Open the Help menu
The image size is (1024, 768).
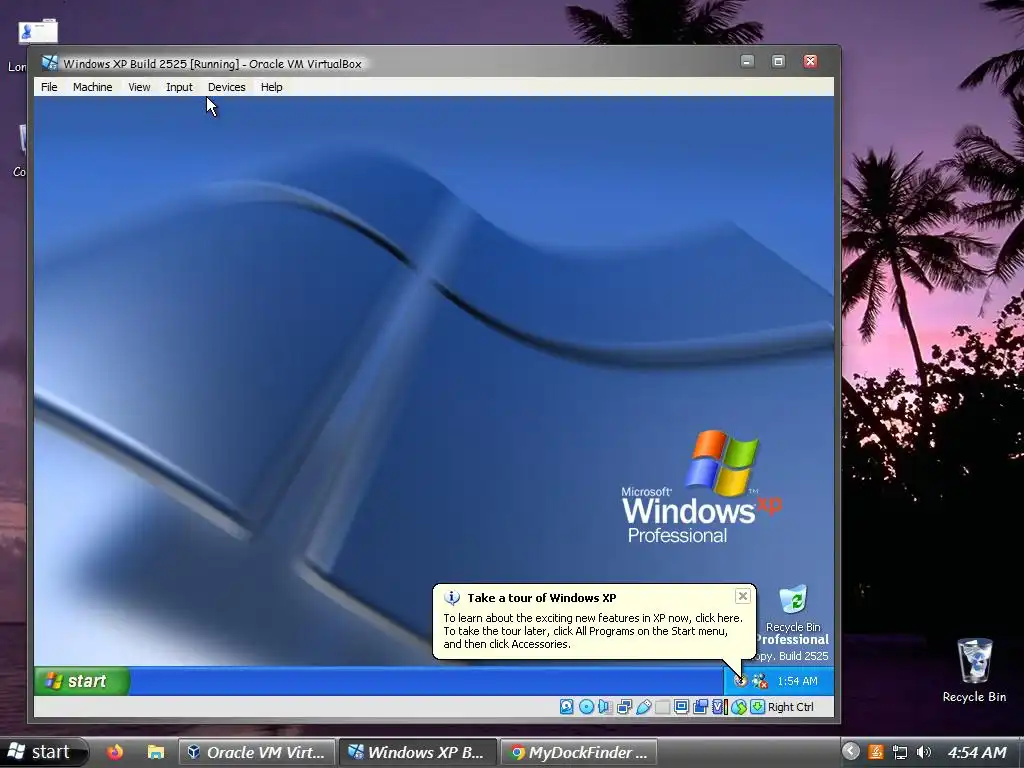(272, 87)
